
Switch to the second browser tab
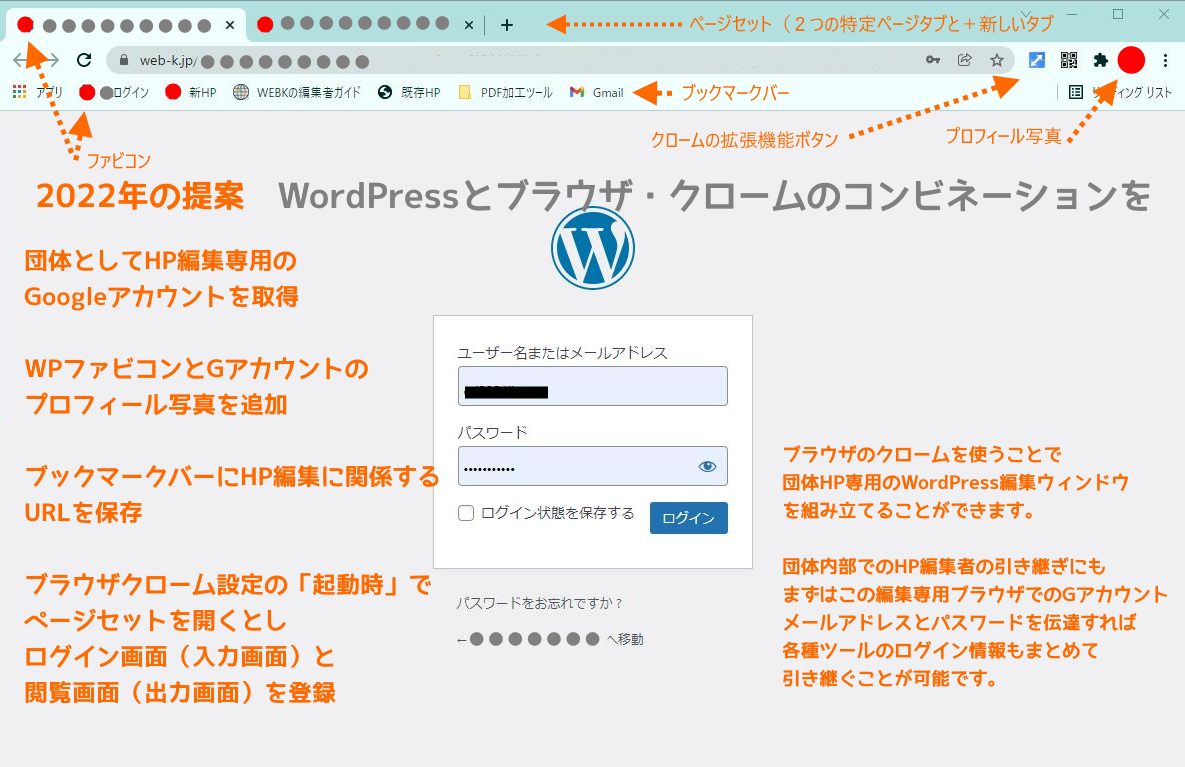[x=355, y=24]
